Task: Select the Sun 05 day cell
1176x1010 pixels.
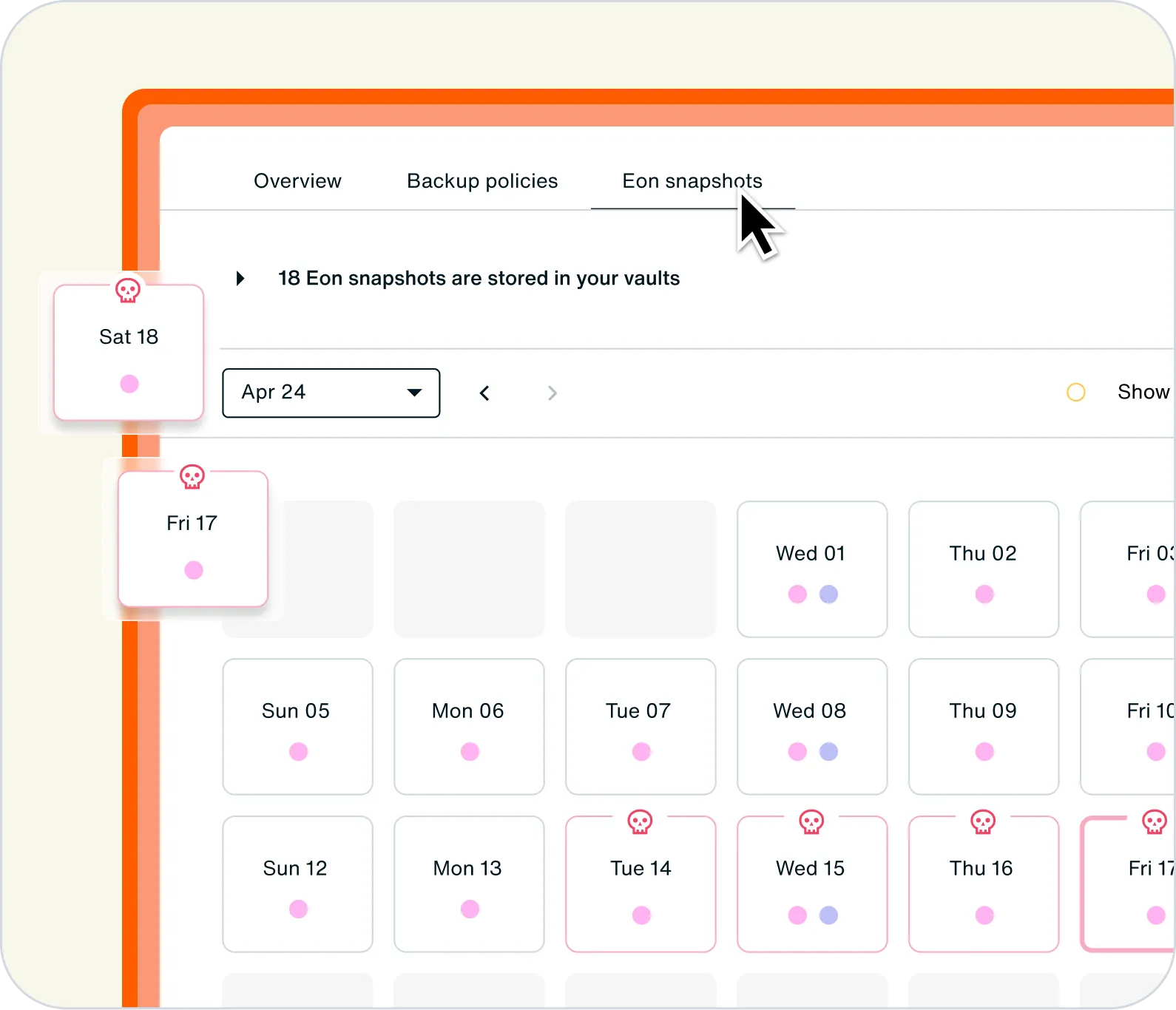Action: (297, 727)
